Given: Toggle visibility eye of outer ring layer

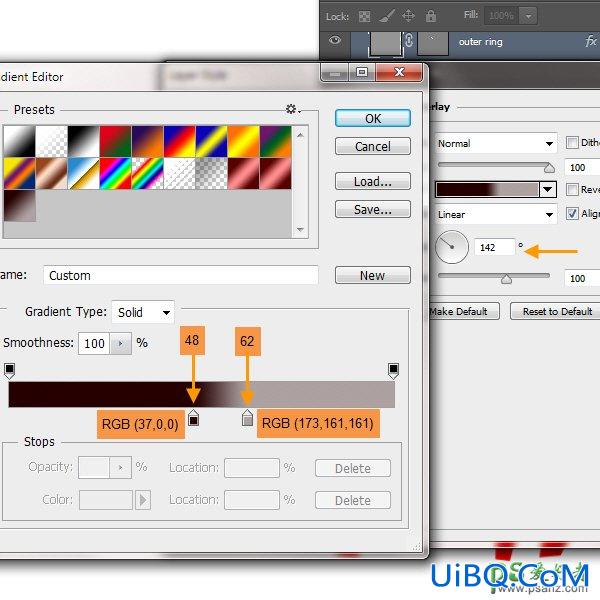Looking at the screenshot, I should point(335,40).
